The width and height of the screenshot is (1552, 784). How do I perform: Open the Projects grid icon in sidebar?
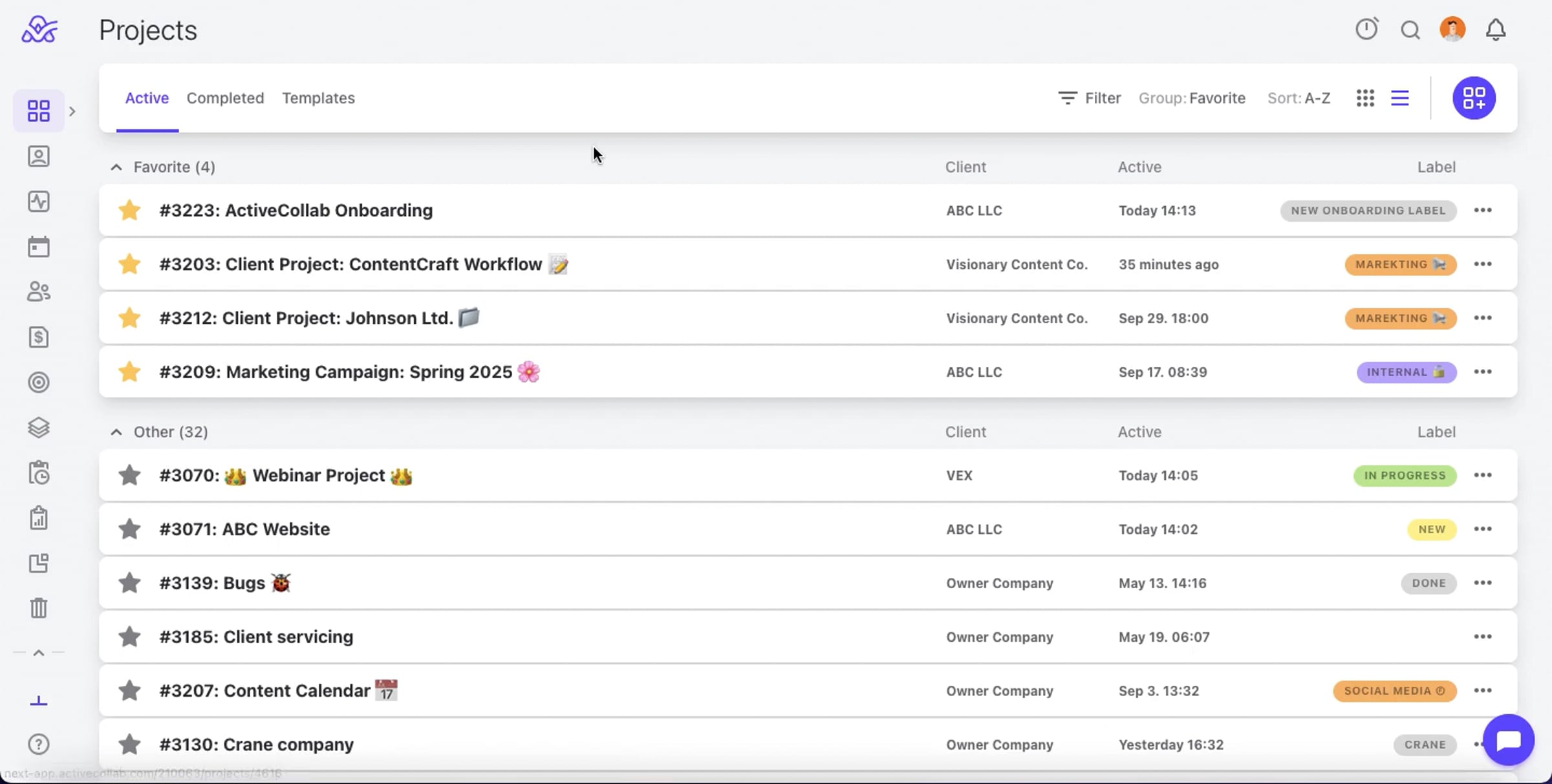(x=39, y=111)
